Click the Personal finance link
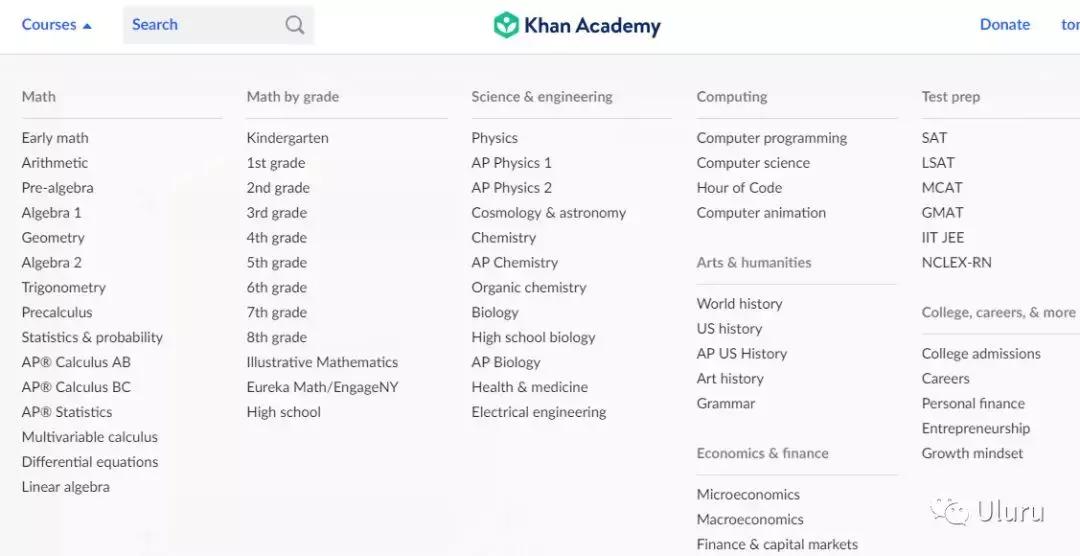 973,404
